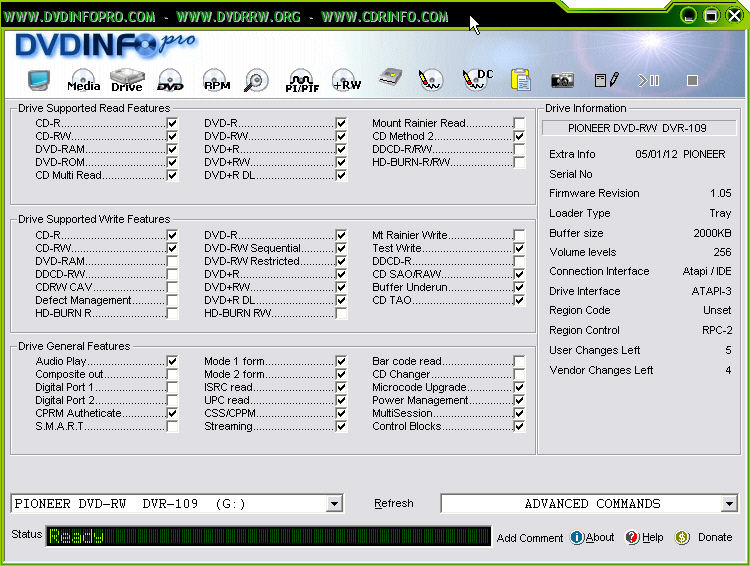The height and width of the screenshot is (566, 750).
Task: Click the DC disc toolbar icon
Action: pyautogui.click(x=477, y=80)
